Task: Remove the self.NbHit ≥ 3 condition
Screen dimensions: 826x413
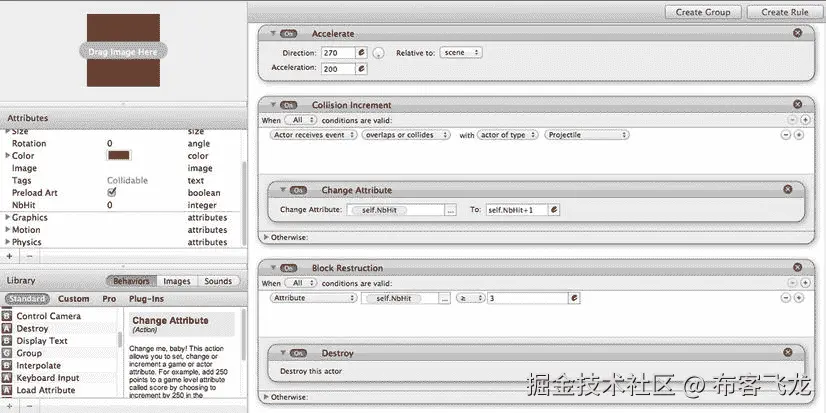Action: 785,298
